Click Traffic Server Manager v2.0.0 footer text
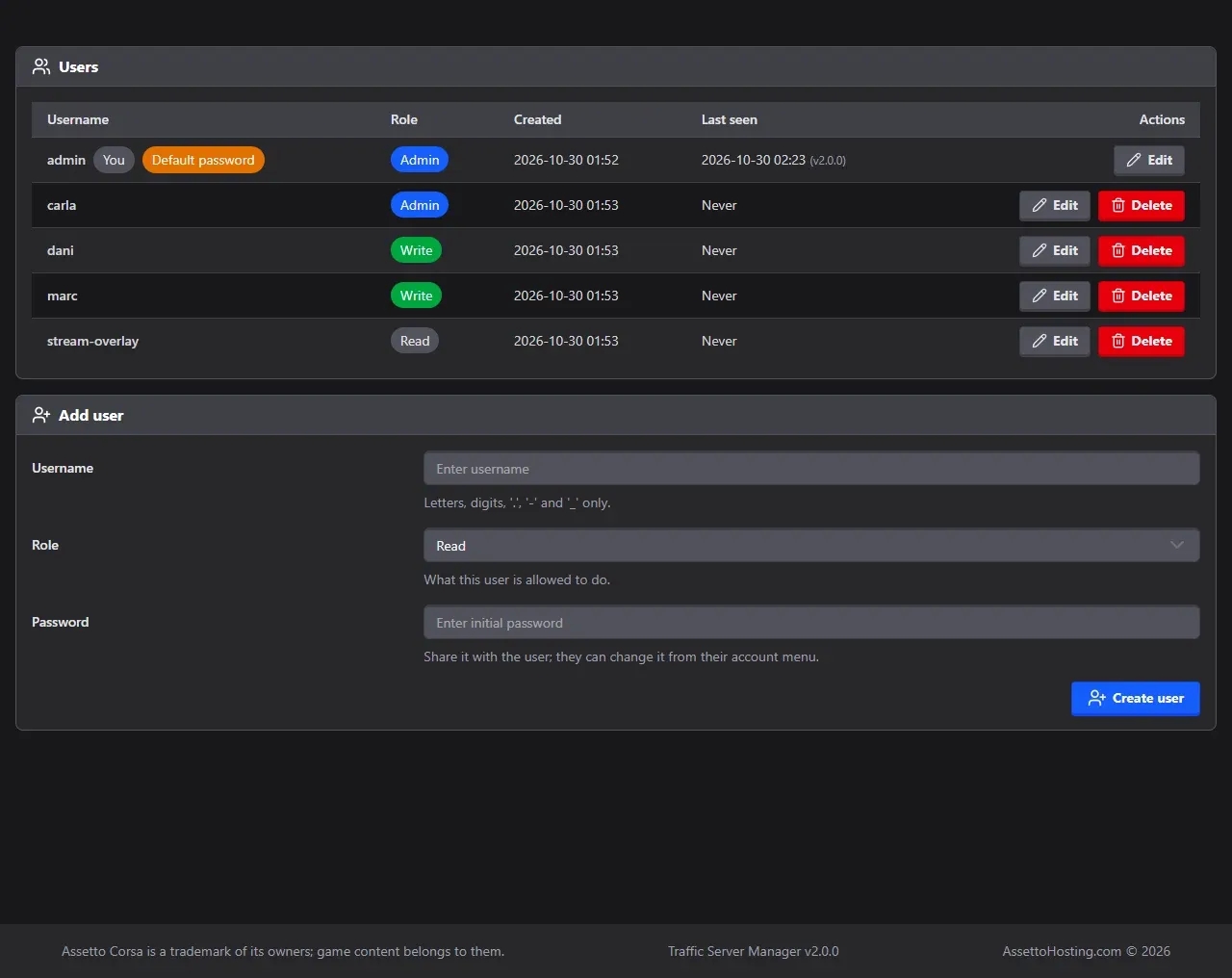Viewport: 1232px width, 978px height. (x=754, y=951)
